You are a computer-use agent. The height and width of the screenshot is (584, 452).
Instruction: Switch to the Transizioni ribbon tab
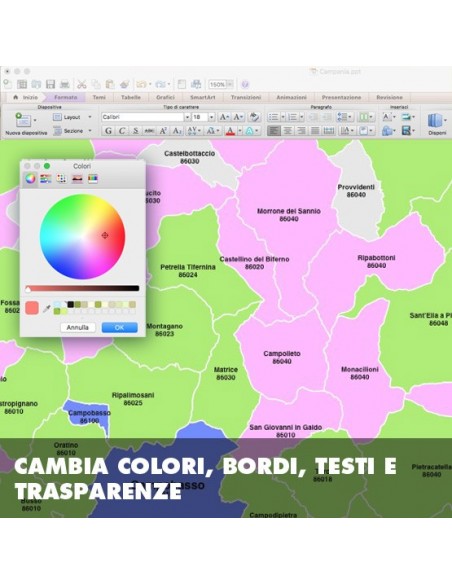[245, 97]
